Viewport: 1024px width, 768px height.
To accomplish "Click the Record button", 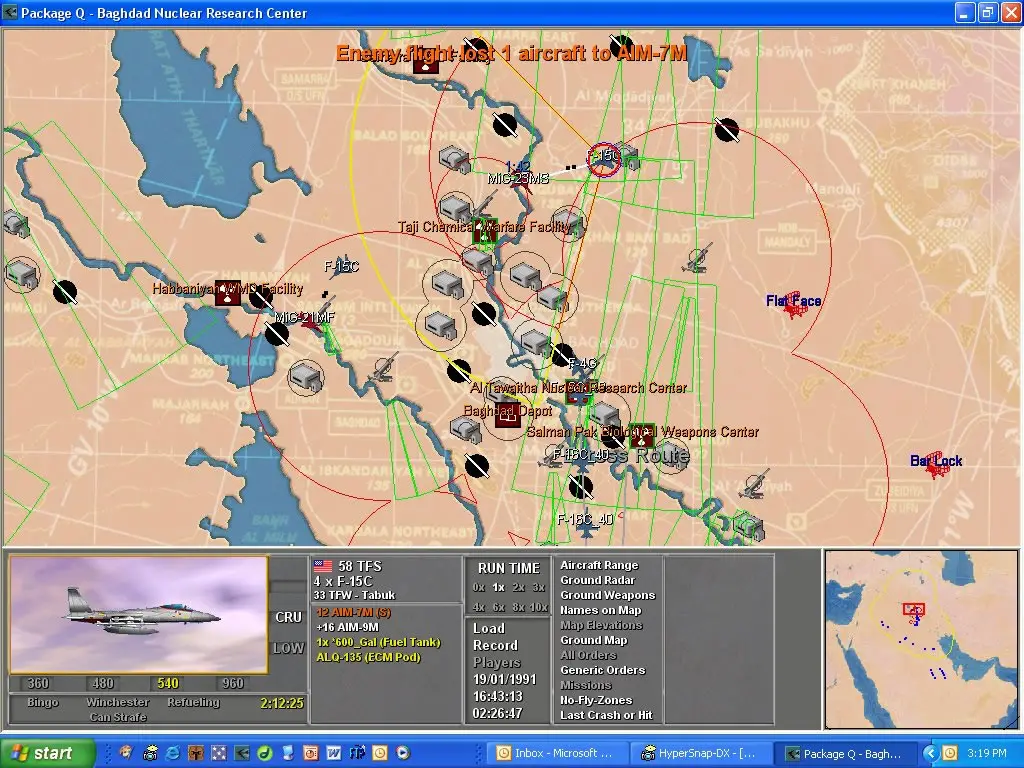I will 495,646.
